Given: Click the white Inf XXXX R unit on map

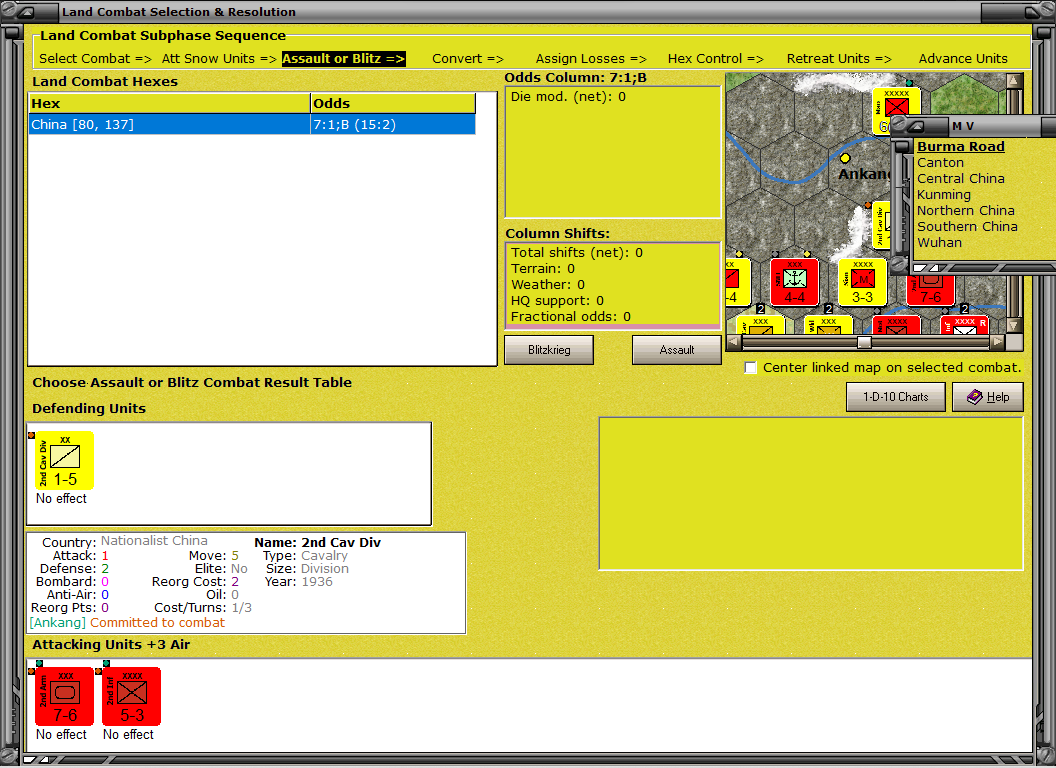Looking at the screenshot, I should [x=964, y=325].
